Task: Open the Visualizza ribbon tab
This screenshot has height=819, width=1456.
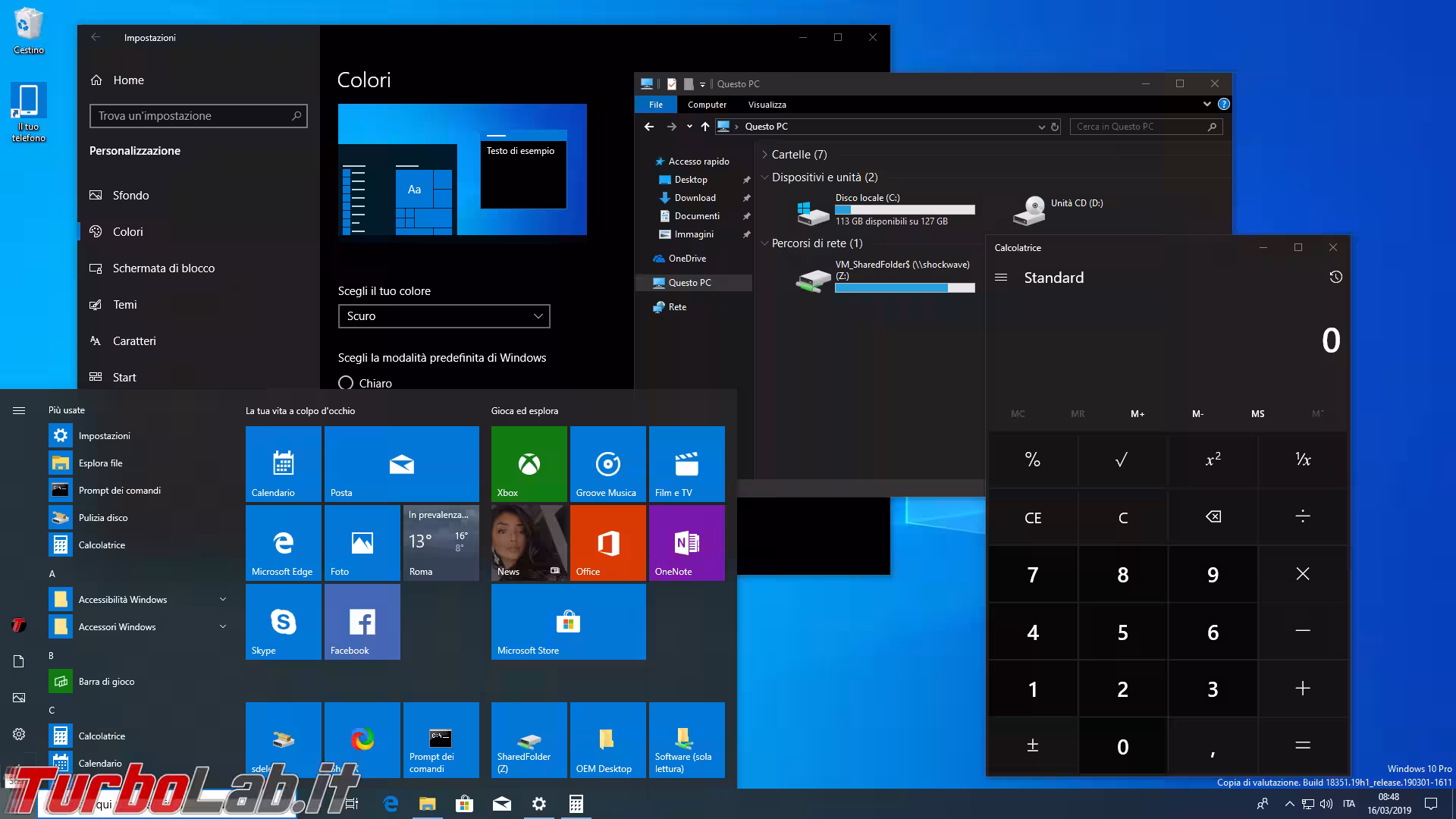Action: [x=767, y=105]
